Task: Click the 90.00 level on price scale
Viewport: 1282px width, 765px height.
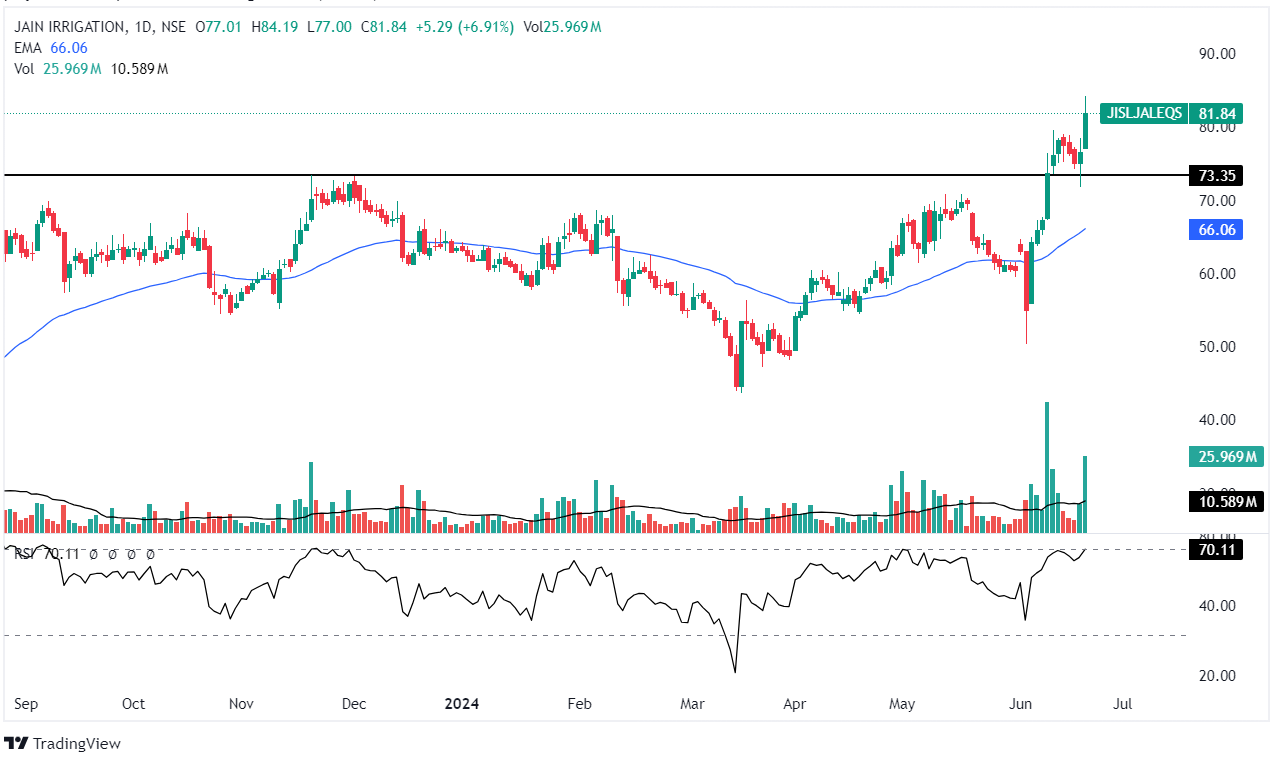Action: tap(1217, 54)
